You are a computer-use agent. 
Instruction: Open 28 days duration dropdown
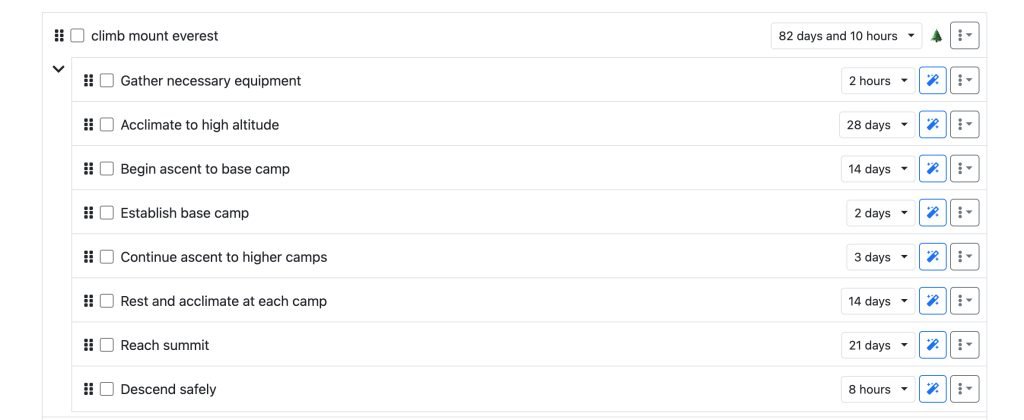[877, 125]
